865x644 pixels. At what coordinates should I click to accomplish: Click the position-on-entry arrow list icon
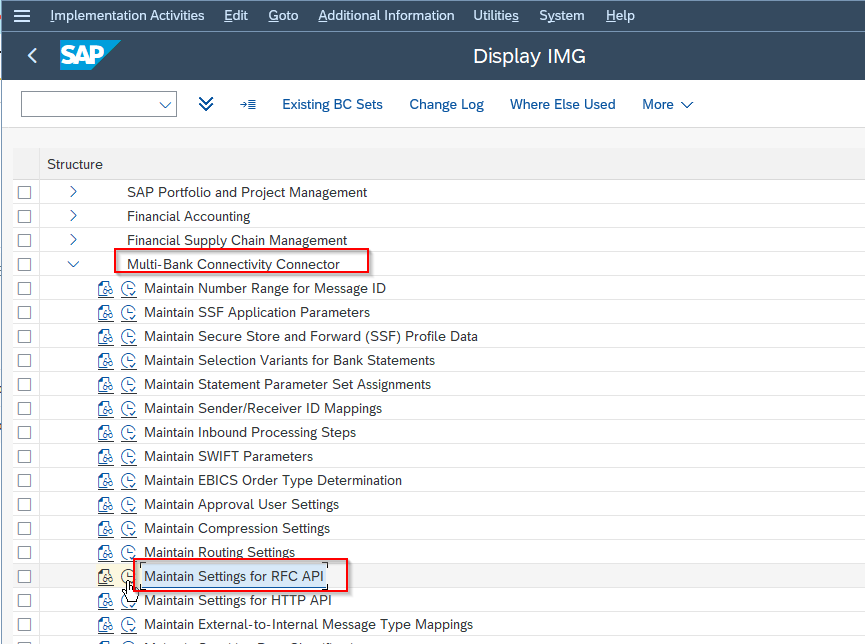point(248,104)
